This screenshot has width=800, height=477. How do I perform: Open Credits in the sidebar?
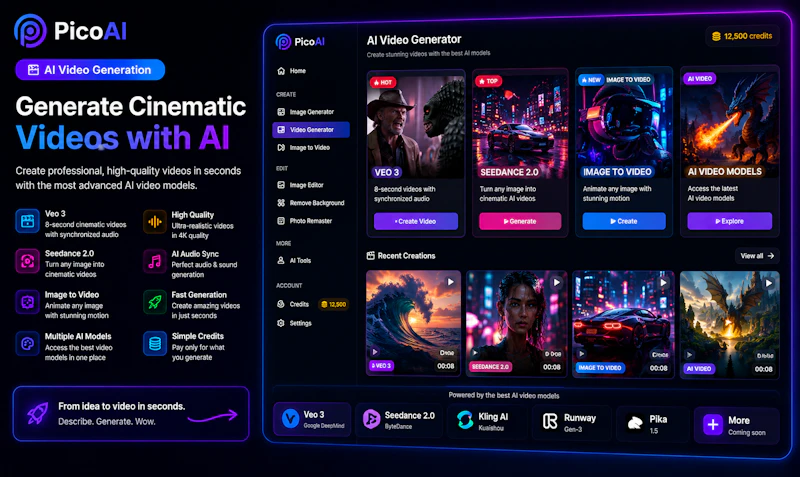[293, 304]
